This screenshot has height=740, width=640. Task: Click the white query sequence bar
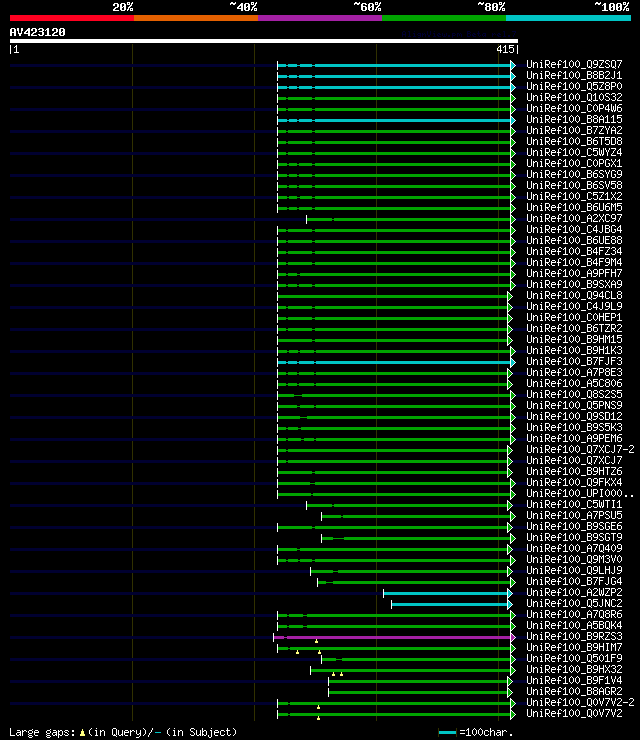tap(264, 41)
